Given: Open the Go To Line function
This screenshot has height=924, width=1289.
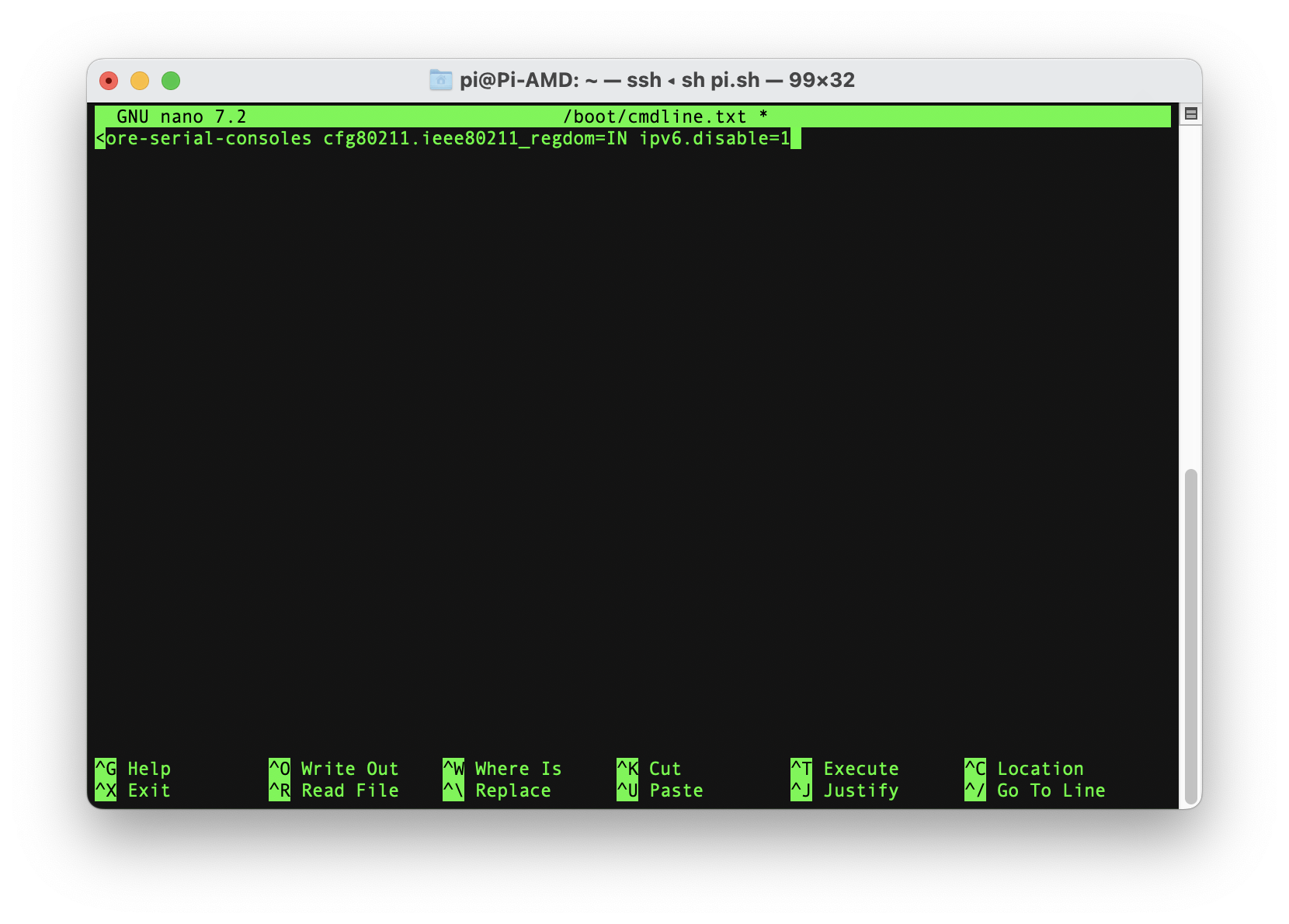Looking at the screenshot, I should (1051, 790).
